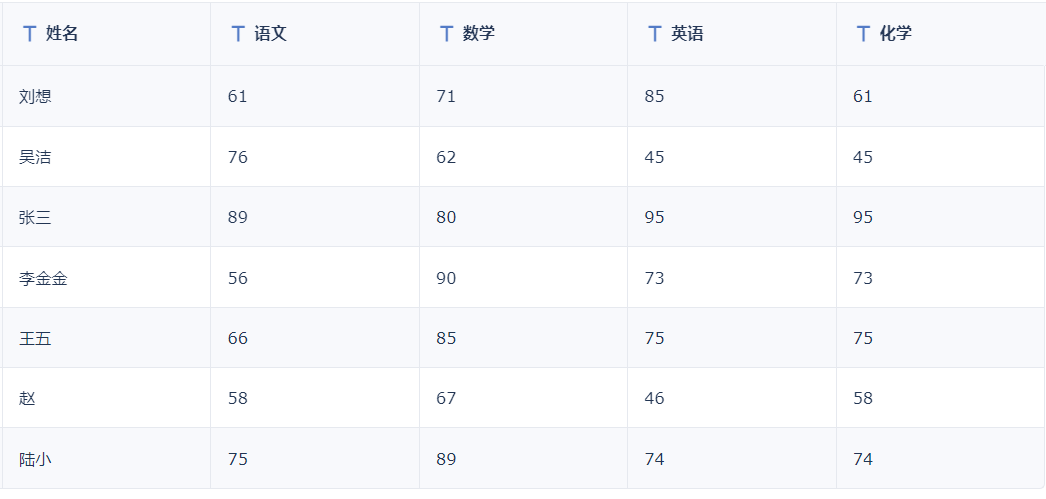Click the text-type icon beside 语文
1046x499 pixels.
pyautogui.click(x=238, y=34)
